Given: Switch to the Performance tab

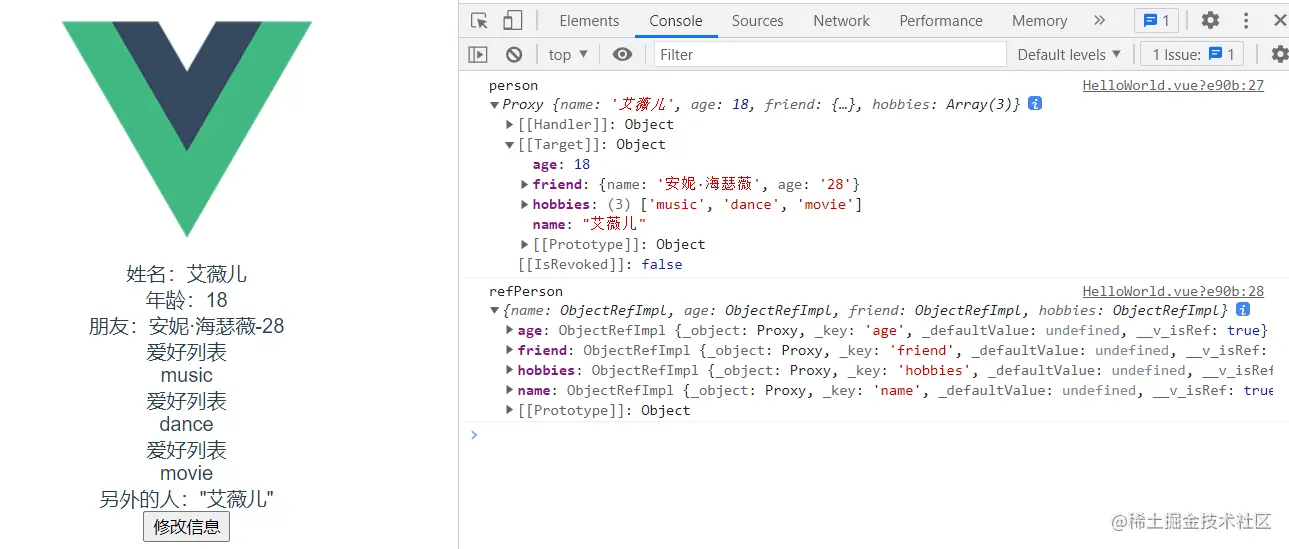Looking at the screenshot, I should click(x=941, y=20).
